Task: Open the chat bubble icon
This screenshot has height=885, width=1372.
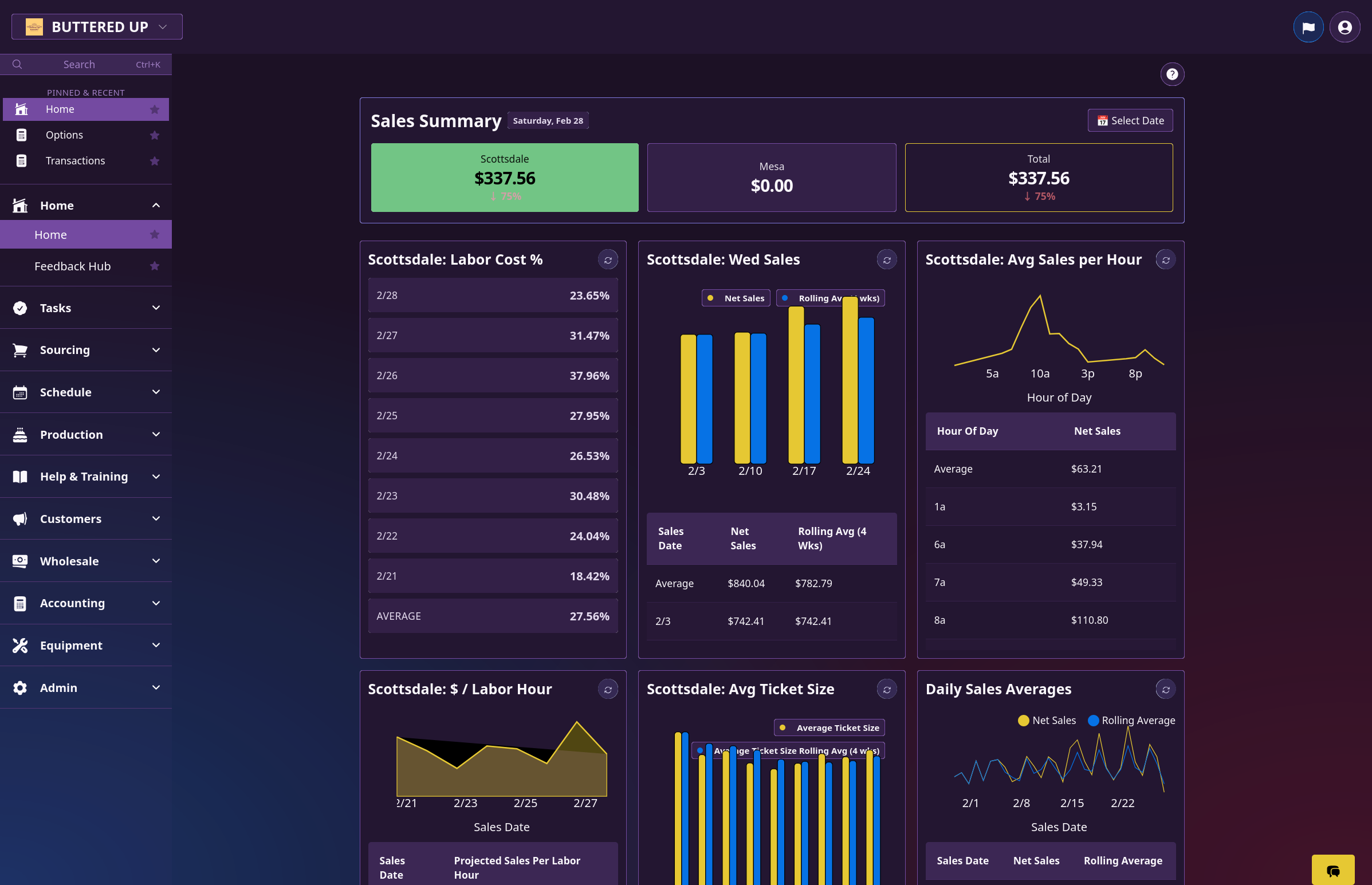Action: coord(1332,870)
